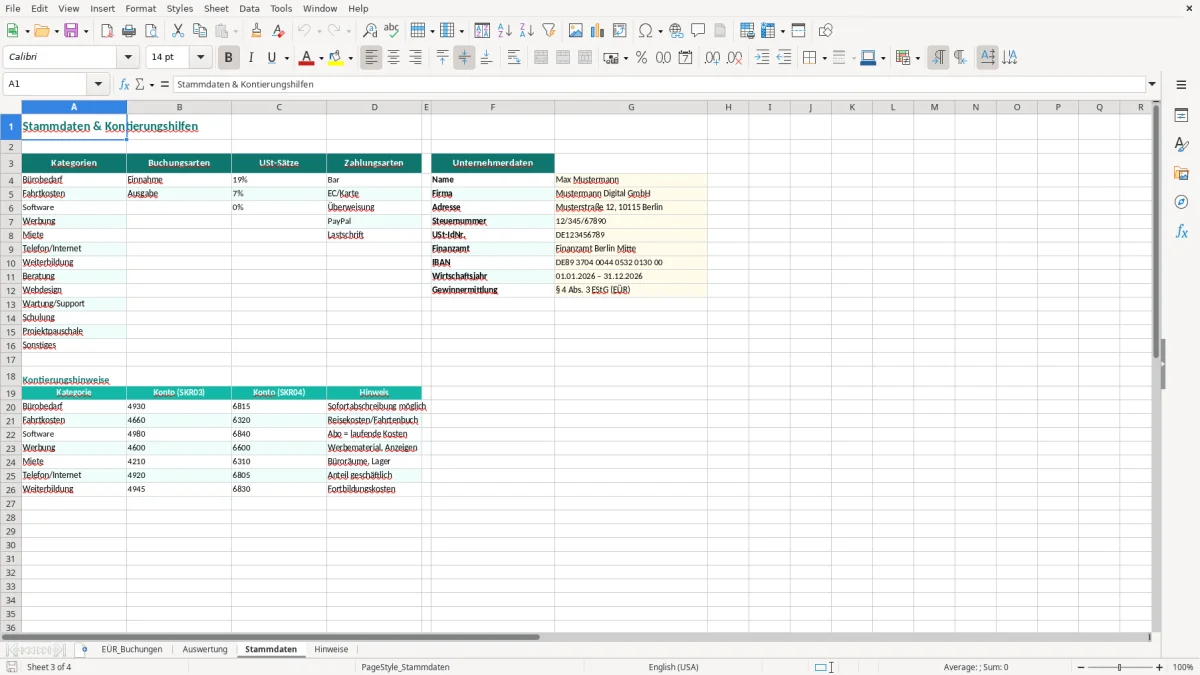The height and width of the screenshot is (675, 1200).
Task: Click the Sort Descending icon
Action: click(526, 31)
